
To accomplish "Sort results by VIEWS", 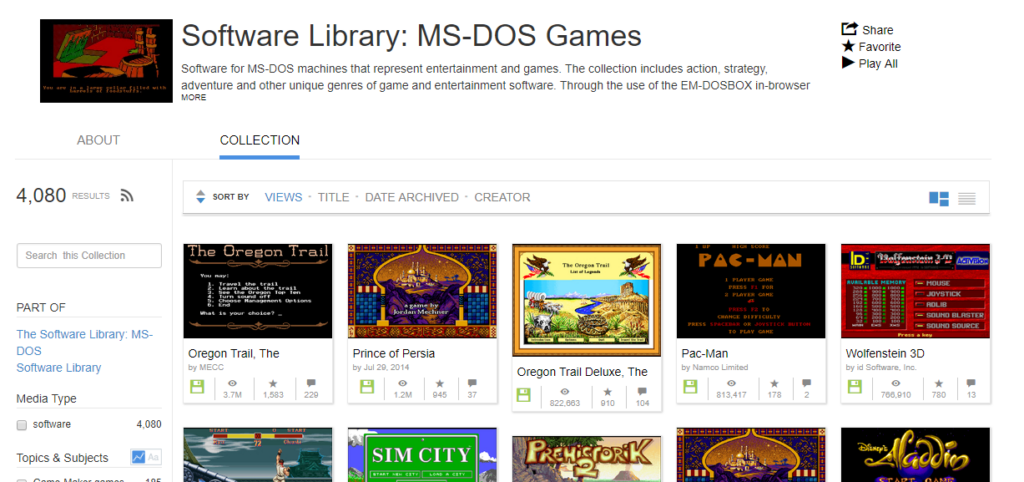I will 283,197.
